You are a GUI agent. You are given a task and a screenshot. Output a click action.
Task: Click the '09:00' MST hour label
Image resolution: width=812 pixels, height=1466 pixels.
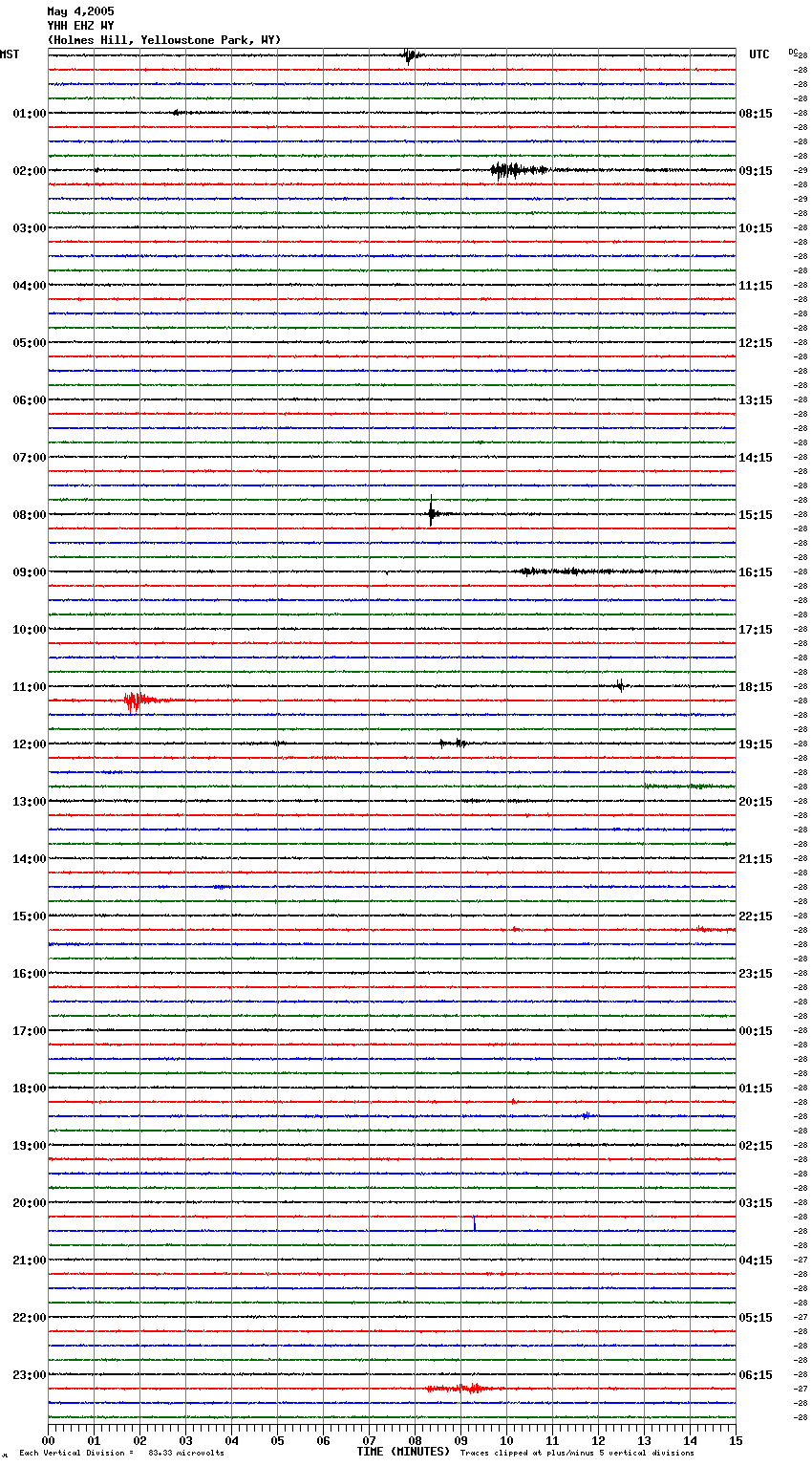pos(29,572)
